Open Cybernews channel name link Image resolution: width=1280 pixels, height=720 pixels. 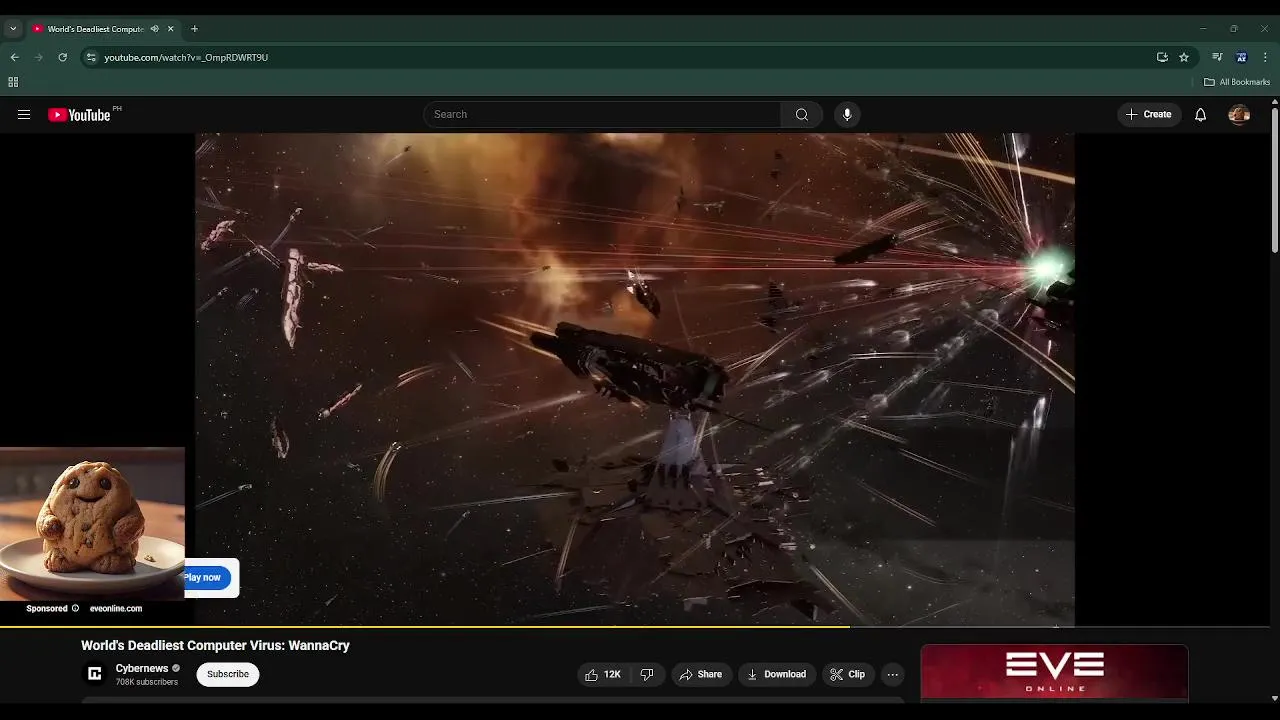point(142,668)
